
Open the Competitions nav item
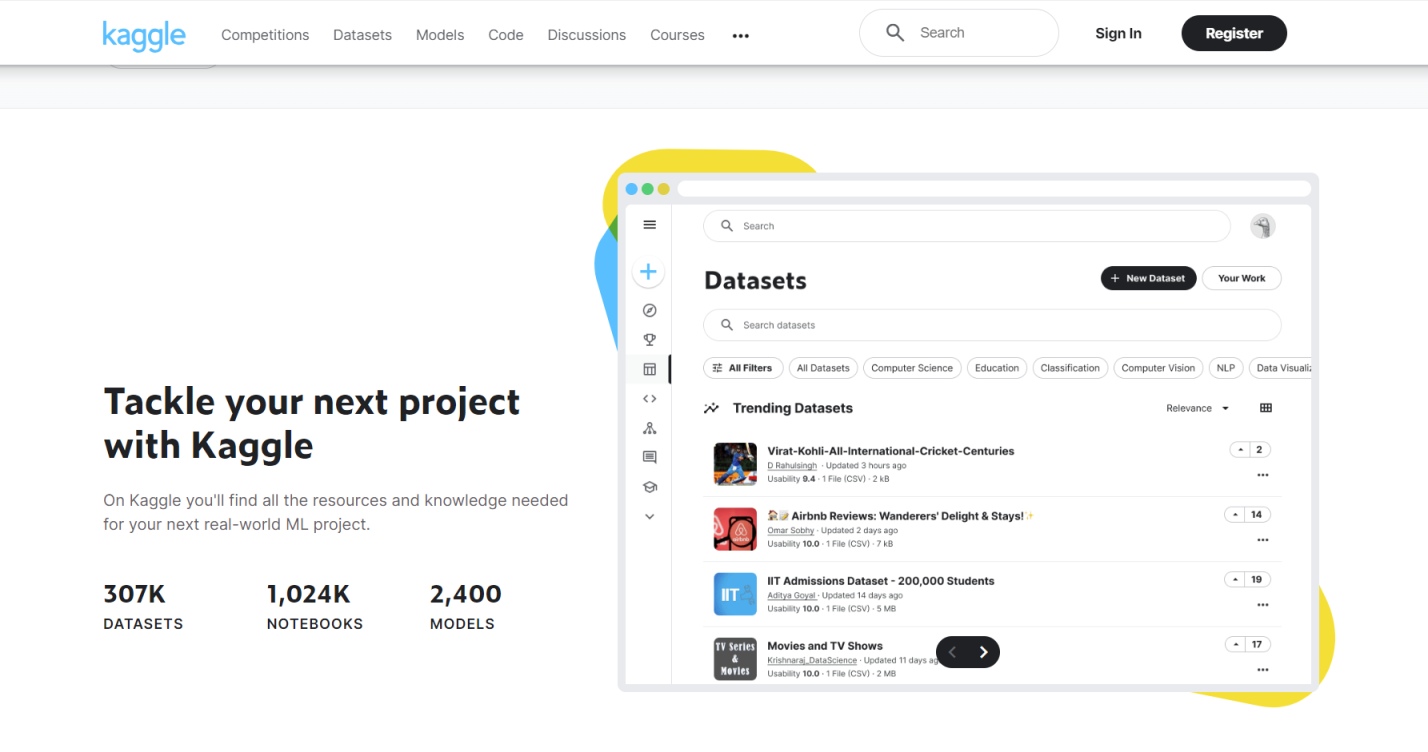(x=265, y=35)
